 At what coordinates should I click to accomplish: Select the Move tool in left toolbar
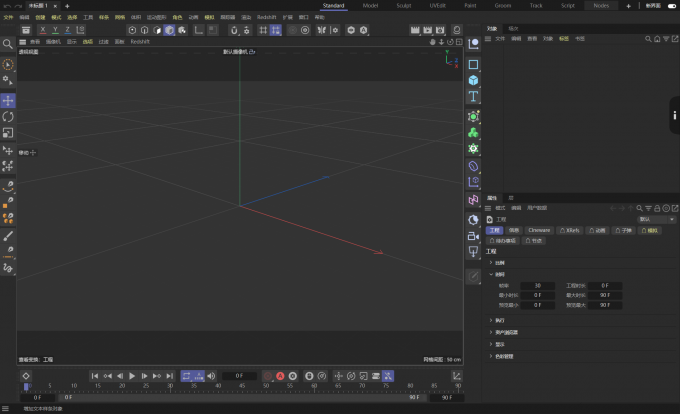click(x=8, y=101)
